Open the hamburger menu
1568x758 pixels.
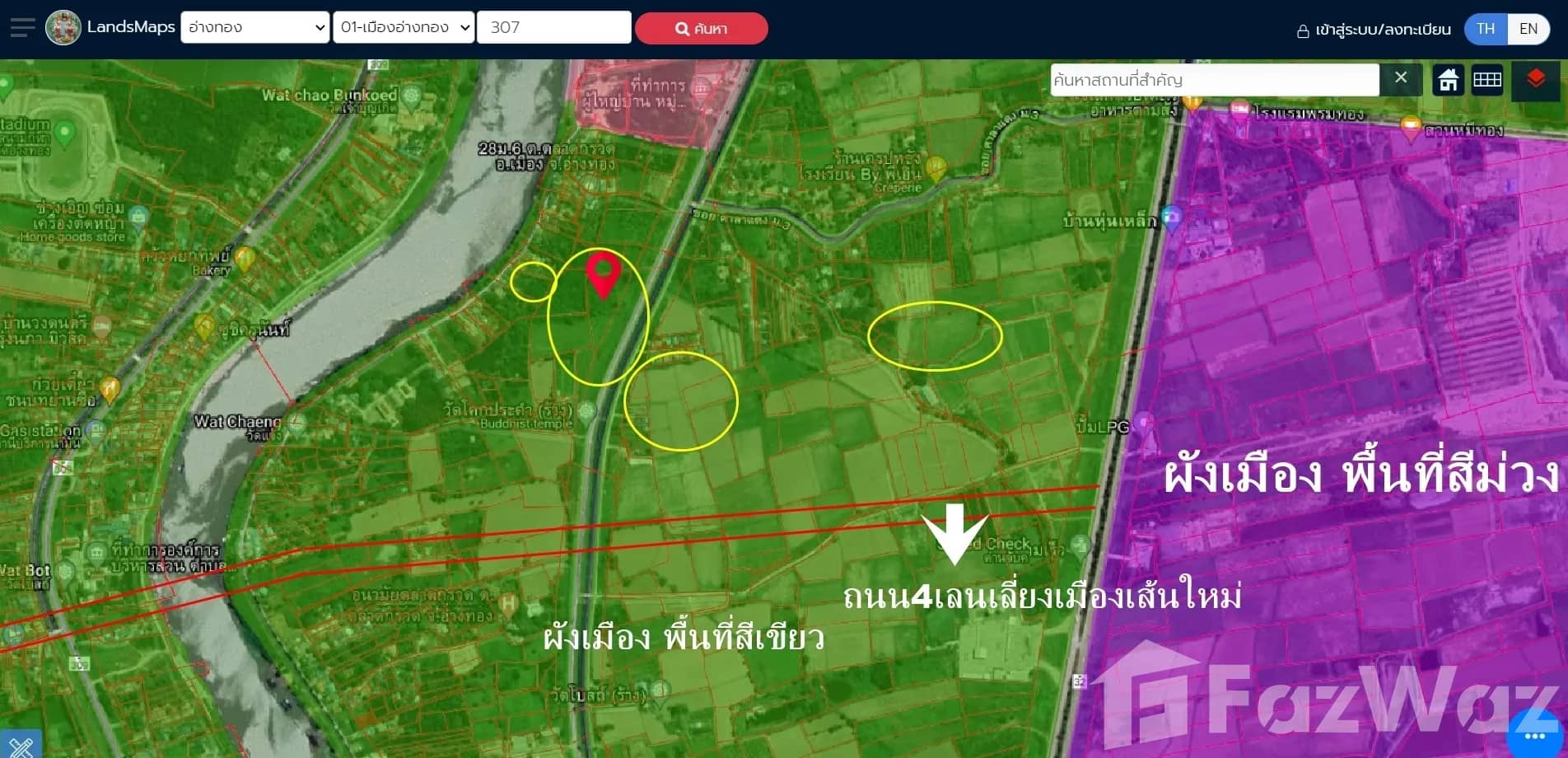coord(22,28)
